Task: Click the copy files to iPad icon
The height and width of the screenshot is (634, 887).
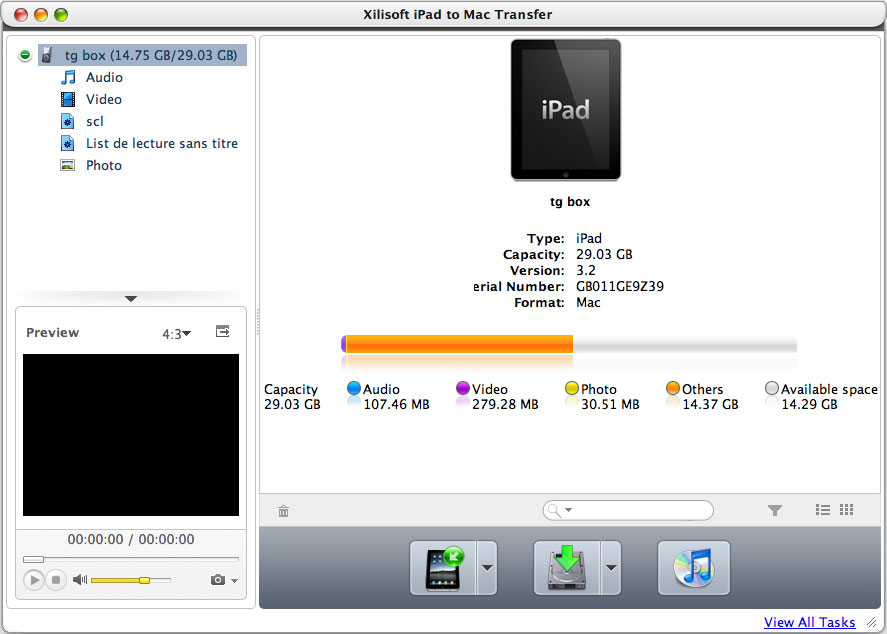Action: coord(444,568)
